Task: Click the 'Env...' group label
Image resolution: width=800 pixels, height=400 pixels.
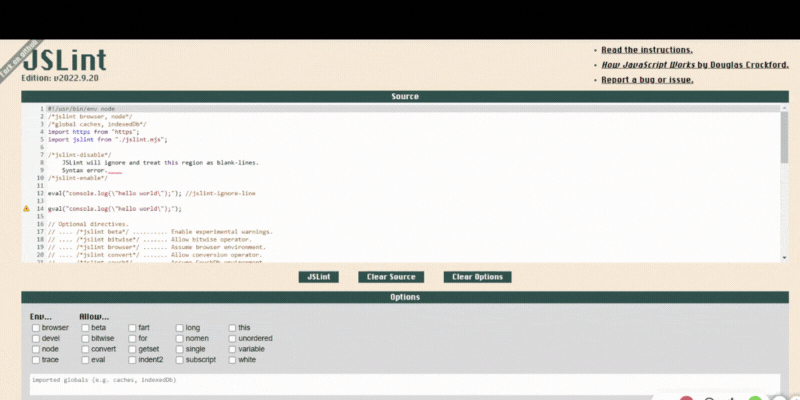Action: tap(41, 317)
